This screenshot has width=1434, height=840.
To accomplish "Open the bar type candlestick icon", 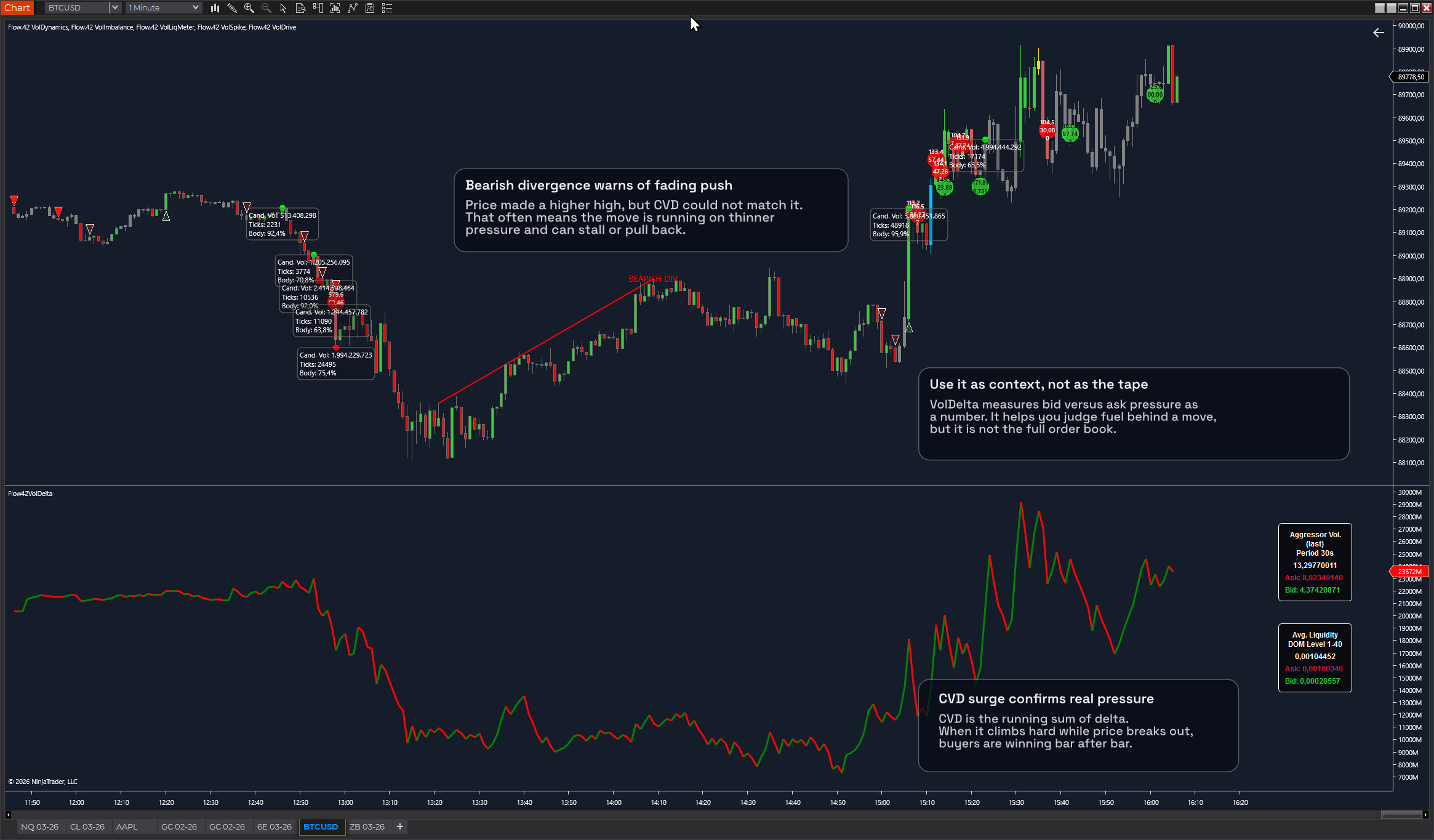I will pos(215,8).
